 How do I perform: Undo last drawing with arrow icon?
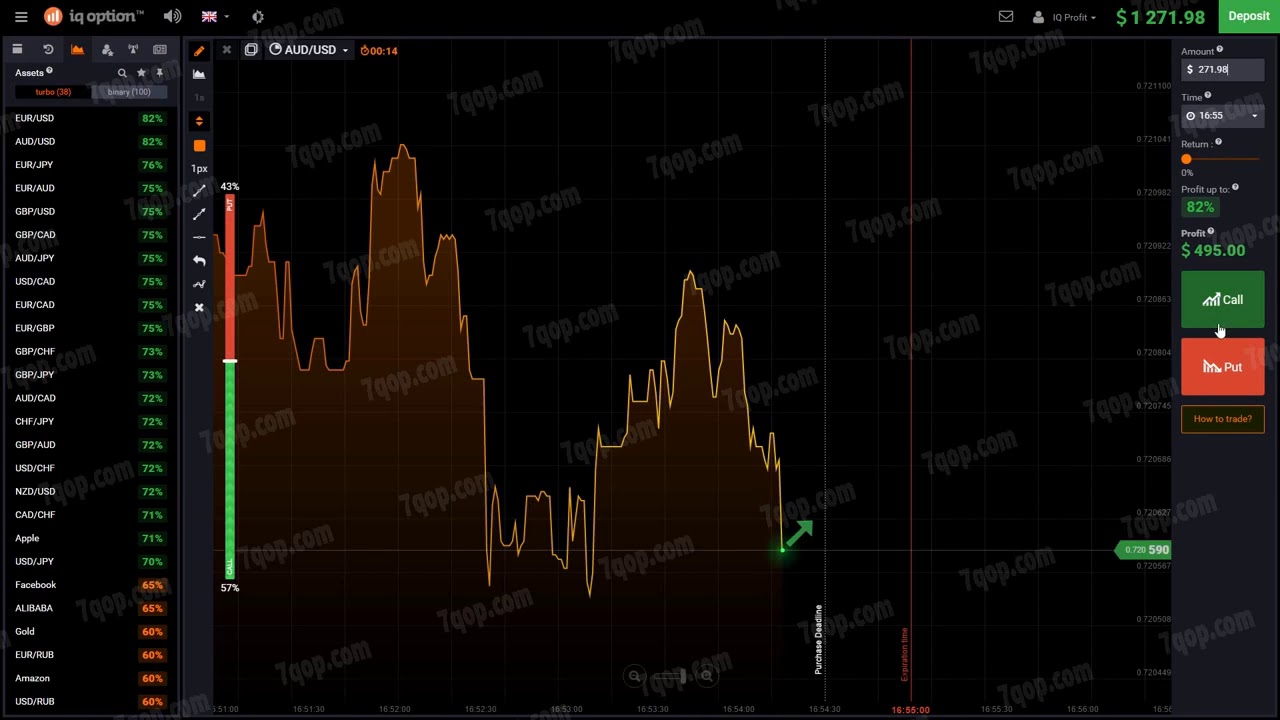[199, 260]
